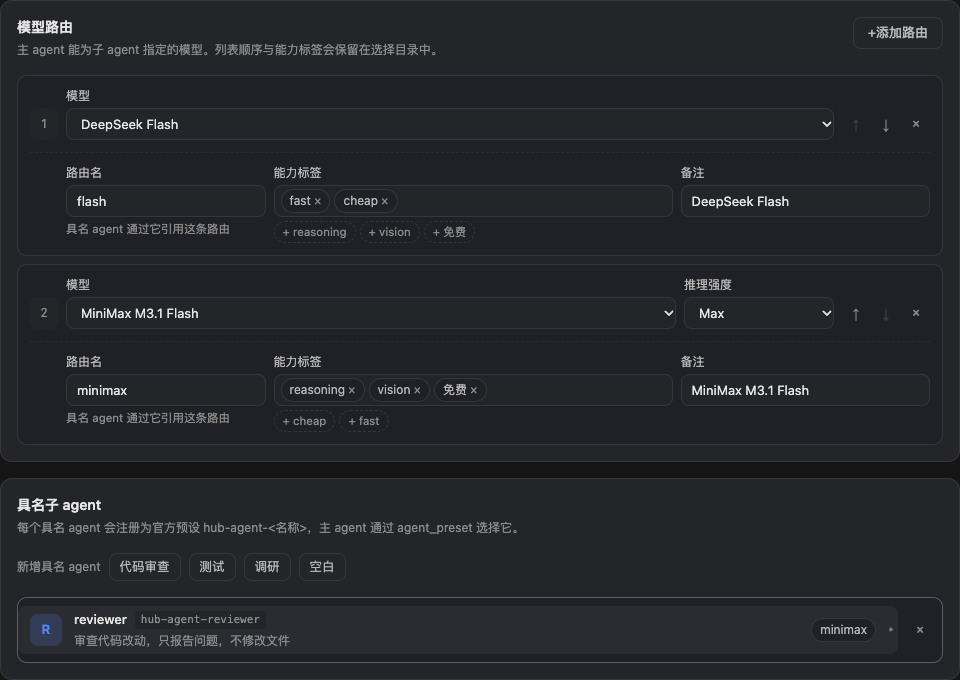
Task: Remove 免费 tag from minimax route
Action: (473, 390)
